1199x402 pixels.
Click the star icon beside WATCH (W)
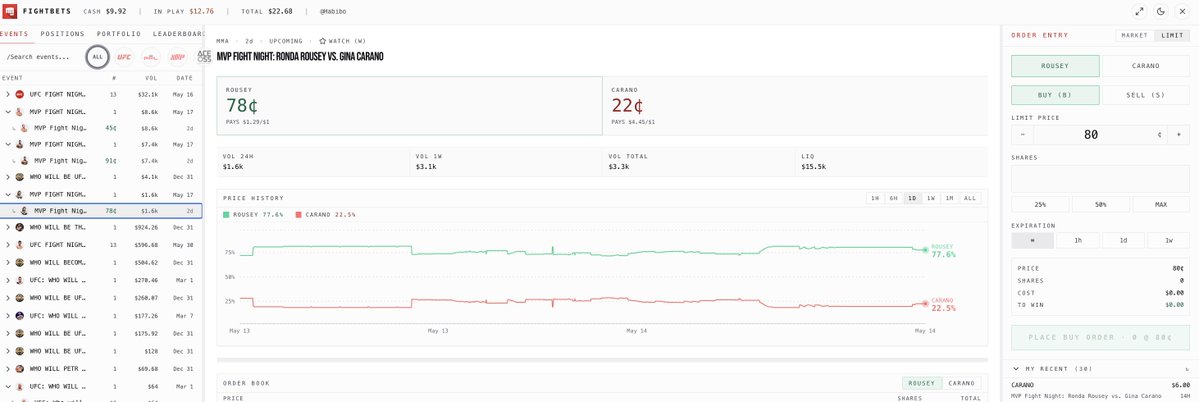322,41
